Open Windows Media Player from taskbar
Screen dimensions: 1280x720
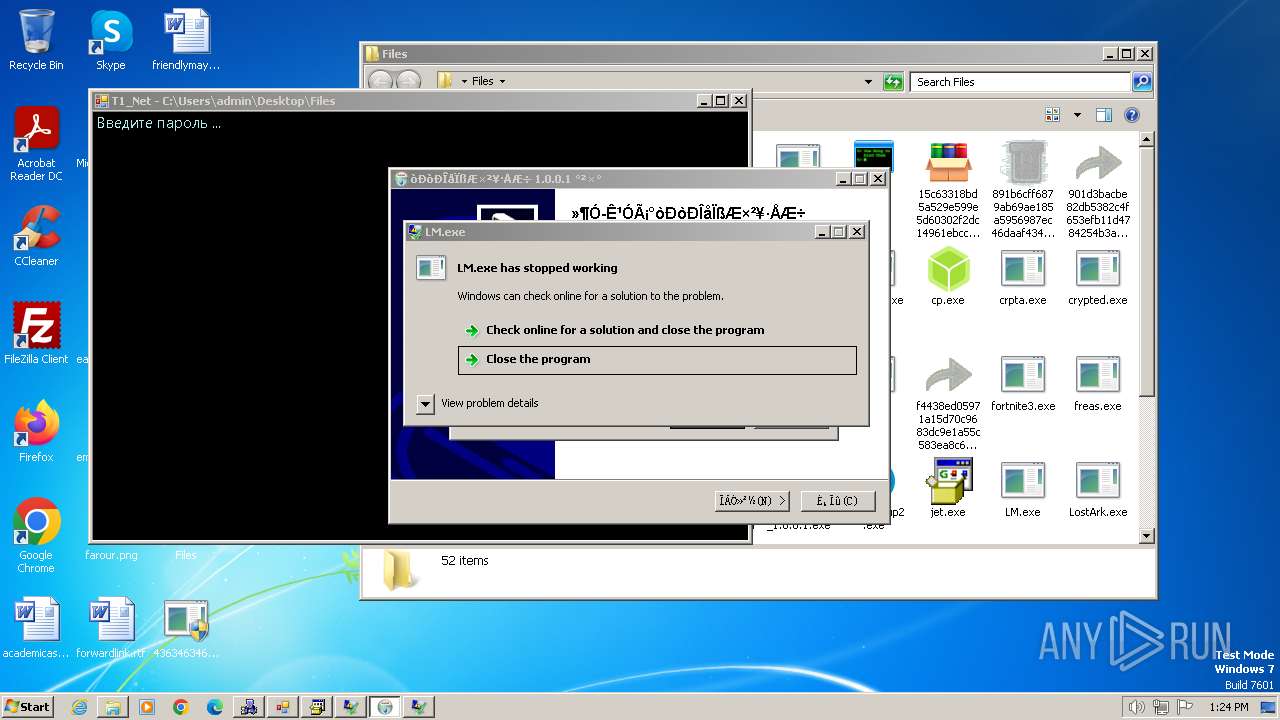(147, 707)
